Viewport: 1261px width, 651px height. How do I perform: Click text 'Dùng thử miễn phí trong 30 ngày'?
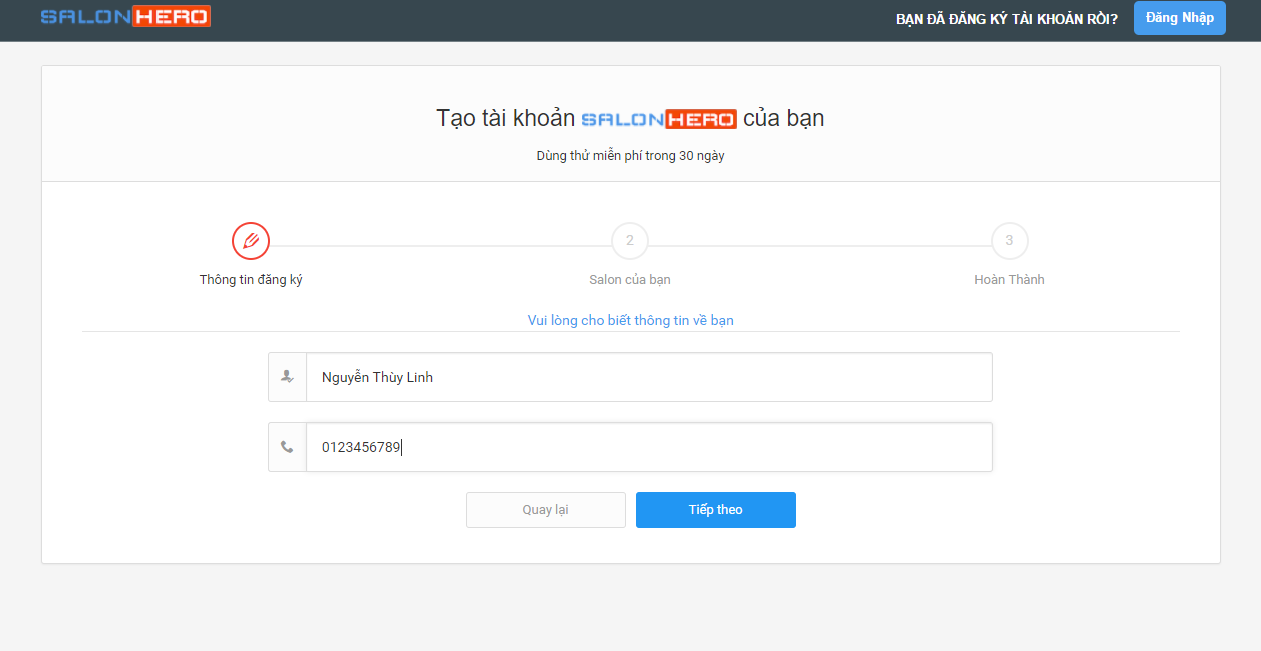tap(630, 156)
